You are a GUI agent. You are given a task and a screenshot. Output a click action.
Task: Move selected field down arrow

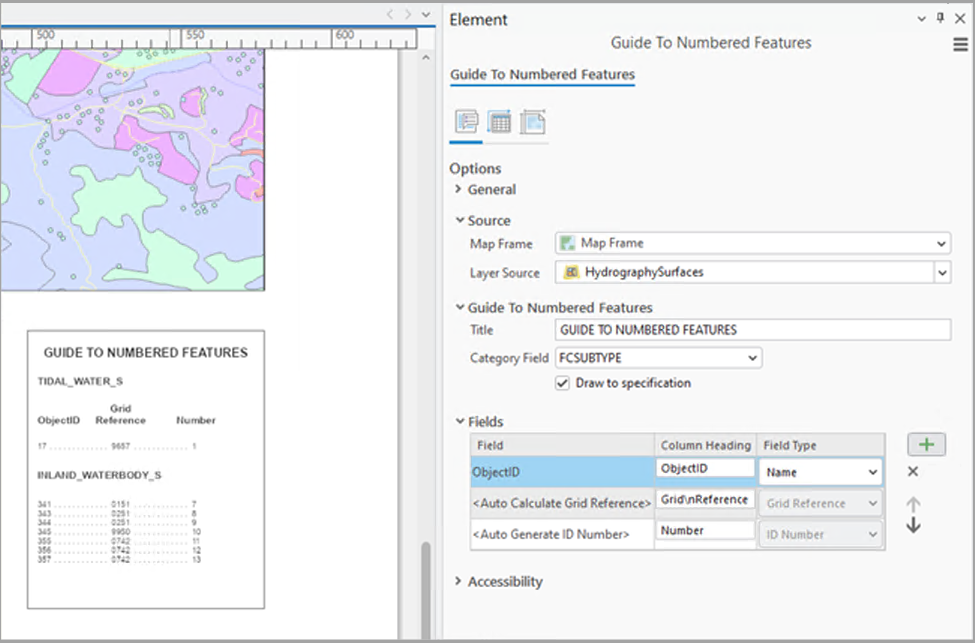(x=913, y=525)
